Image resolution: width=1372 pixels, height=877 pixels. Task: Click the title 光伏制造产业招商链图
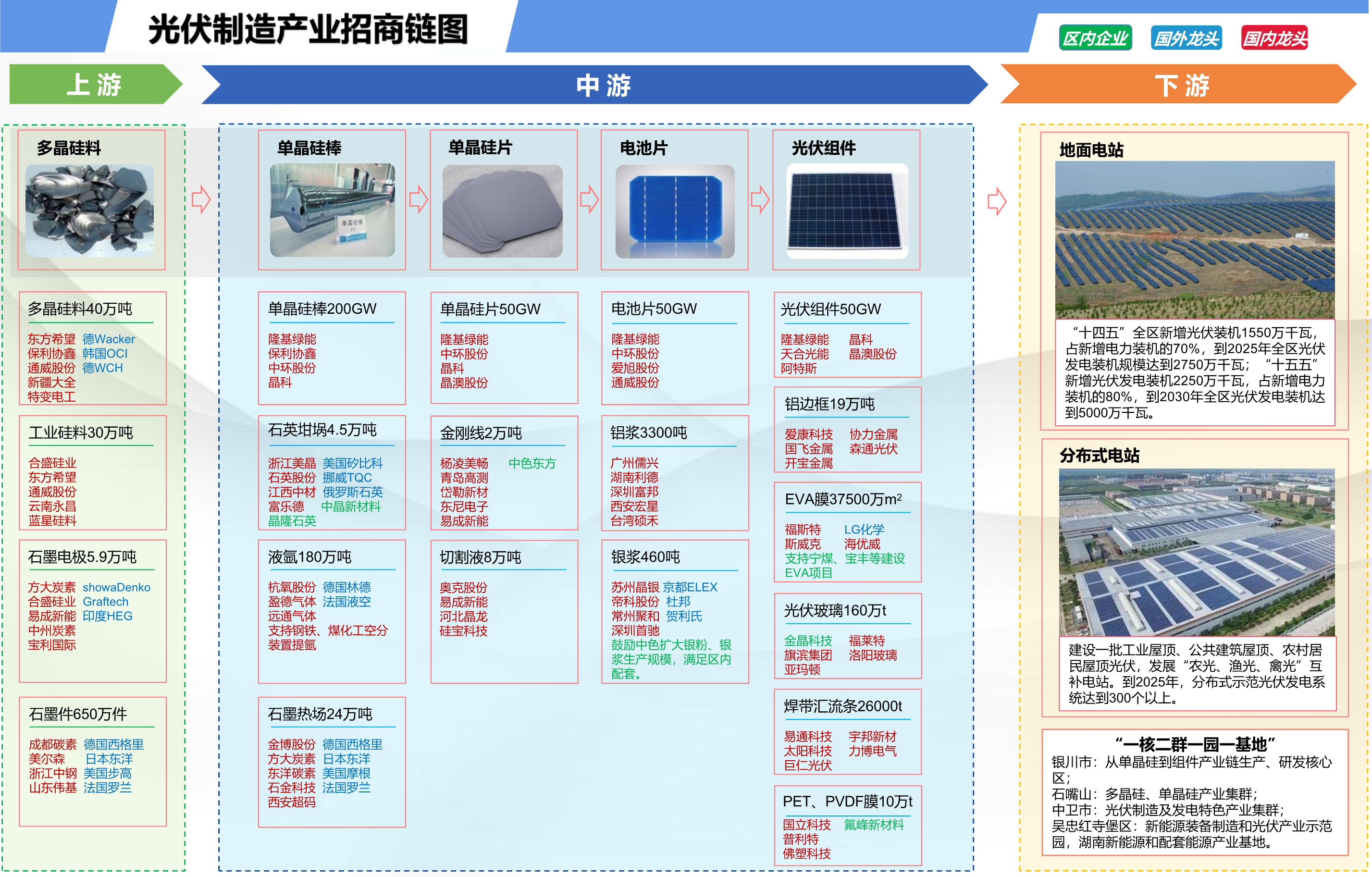[308, 30]
